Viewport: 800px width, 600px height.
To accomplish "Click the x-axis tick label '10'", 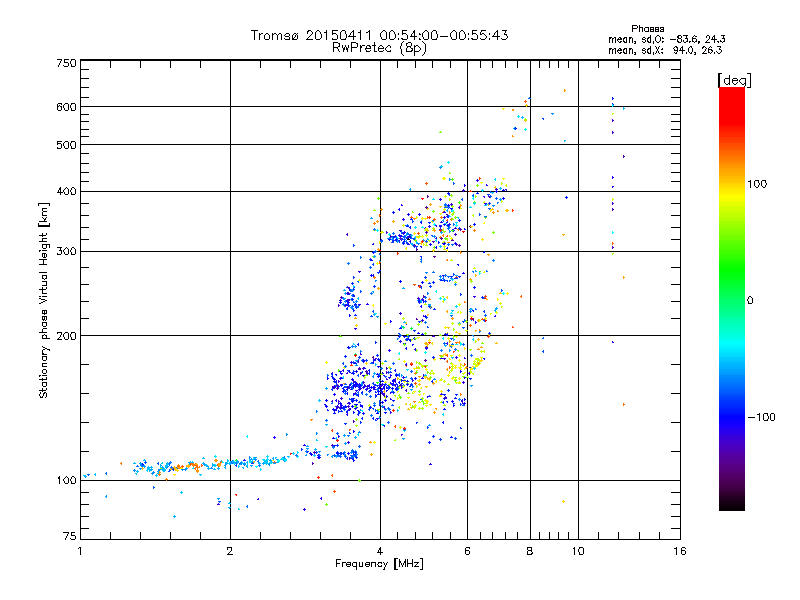I will [578, 551].
